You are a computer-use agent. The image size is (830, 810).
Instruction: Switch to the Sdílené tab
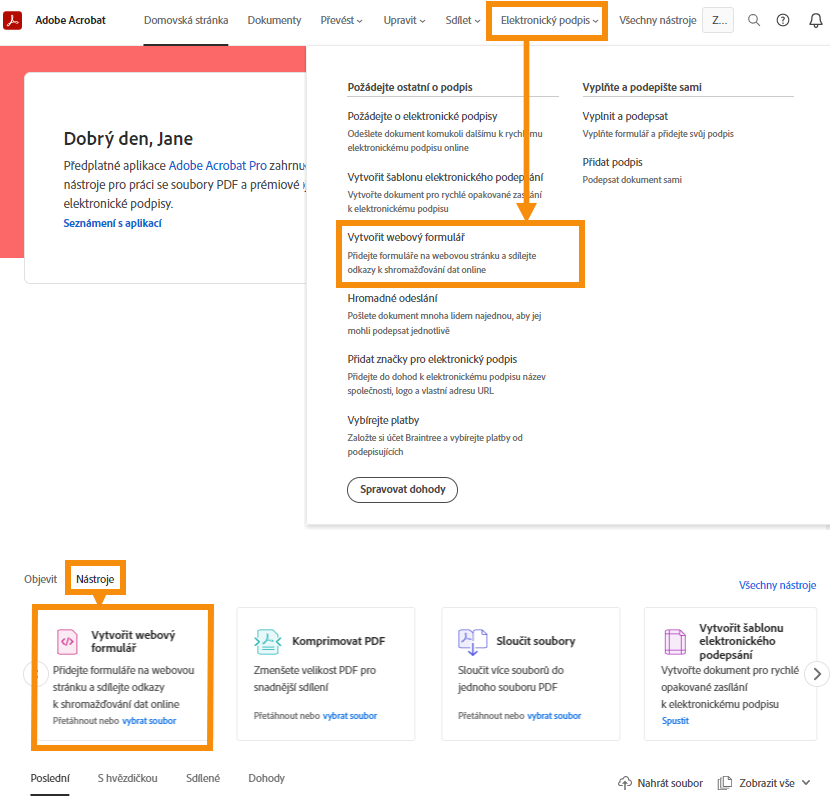point(203,778)
